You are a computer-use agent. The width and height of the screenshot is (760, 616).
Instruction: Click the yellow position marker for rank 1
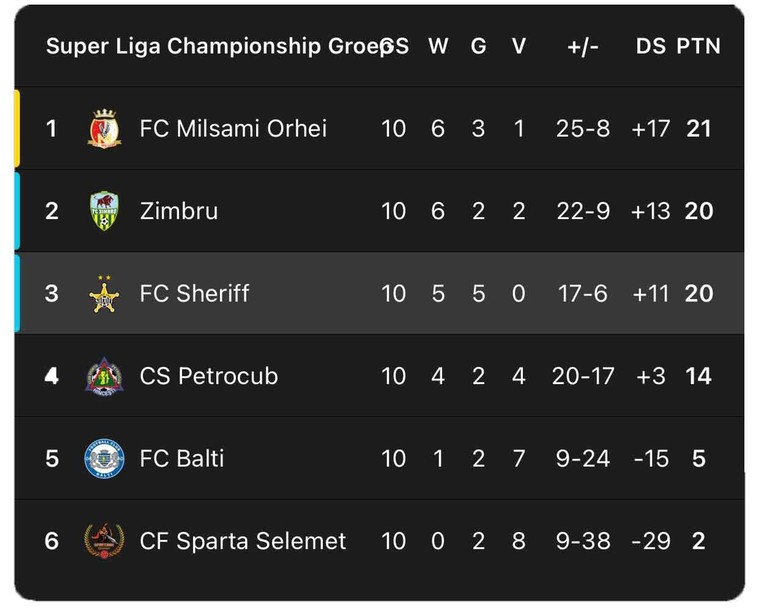click(x=17, y=128)
